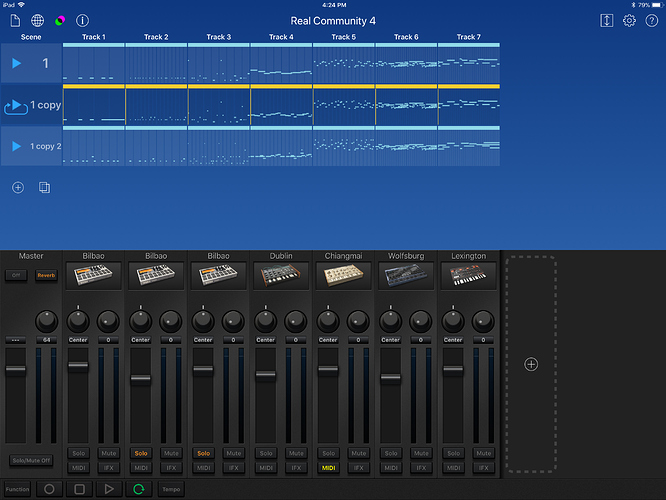Trigger the looping '1 copy' scene play icon

[x=16, y=105]
